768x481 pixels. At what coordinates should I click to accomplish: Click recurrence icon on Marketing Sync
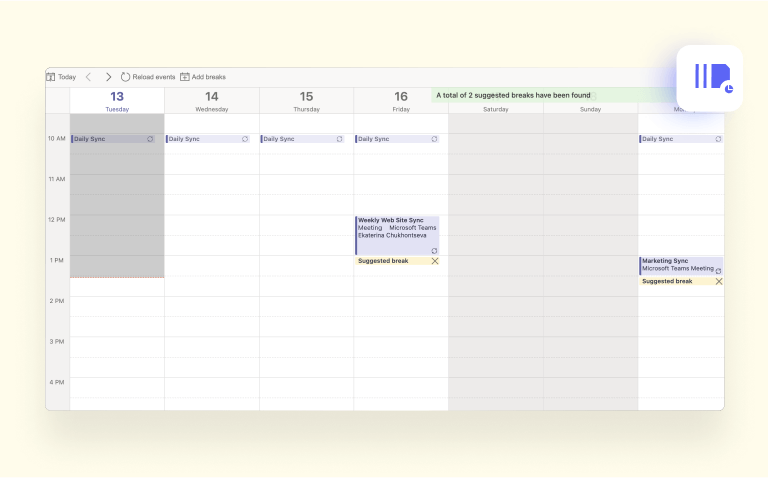pyautogui.click(x=718, y=271)
